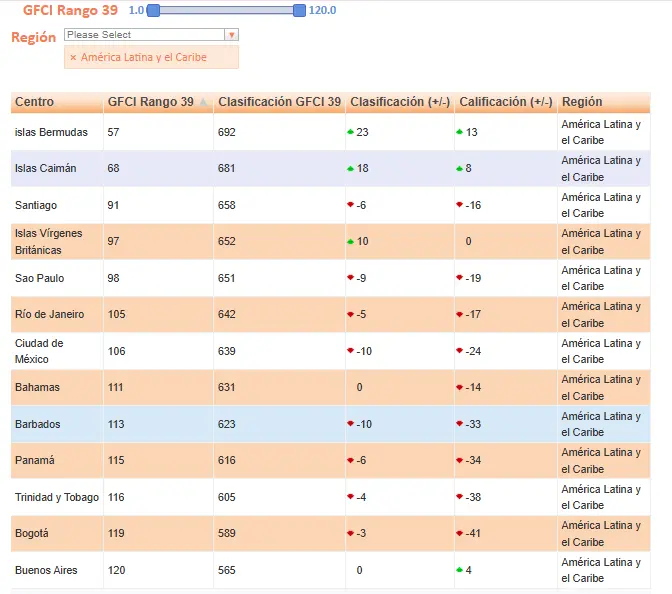Click the sort arrow in GFCI Rango 39 header
Viewport: 672px width, 594px height.
click(204, 103)
